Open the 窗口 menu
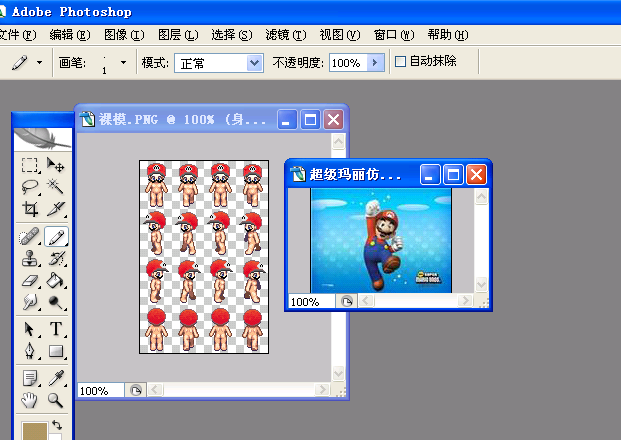This screenshot has width=621, height=440. click(394, 35)
